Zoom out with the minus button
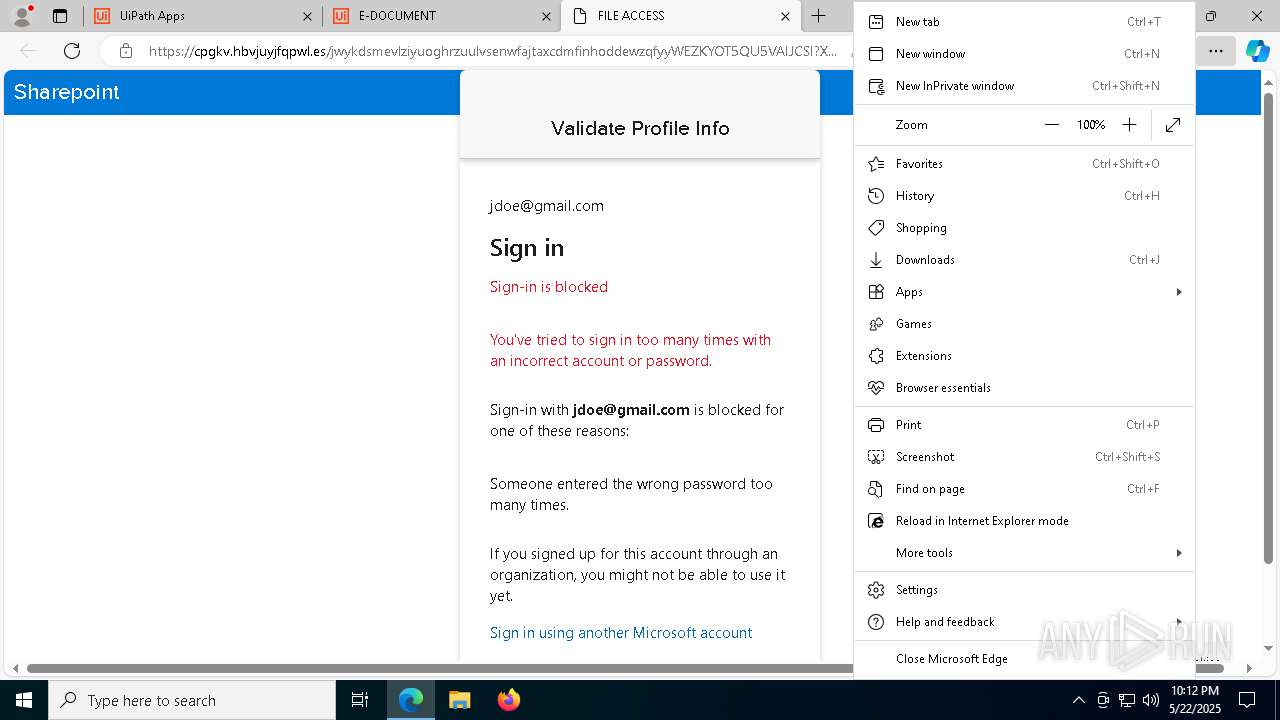 click(x=1051, y=125)
